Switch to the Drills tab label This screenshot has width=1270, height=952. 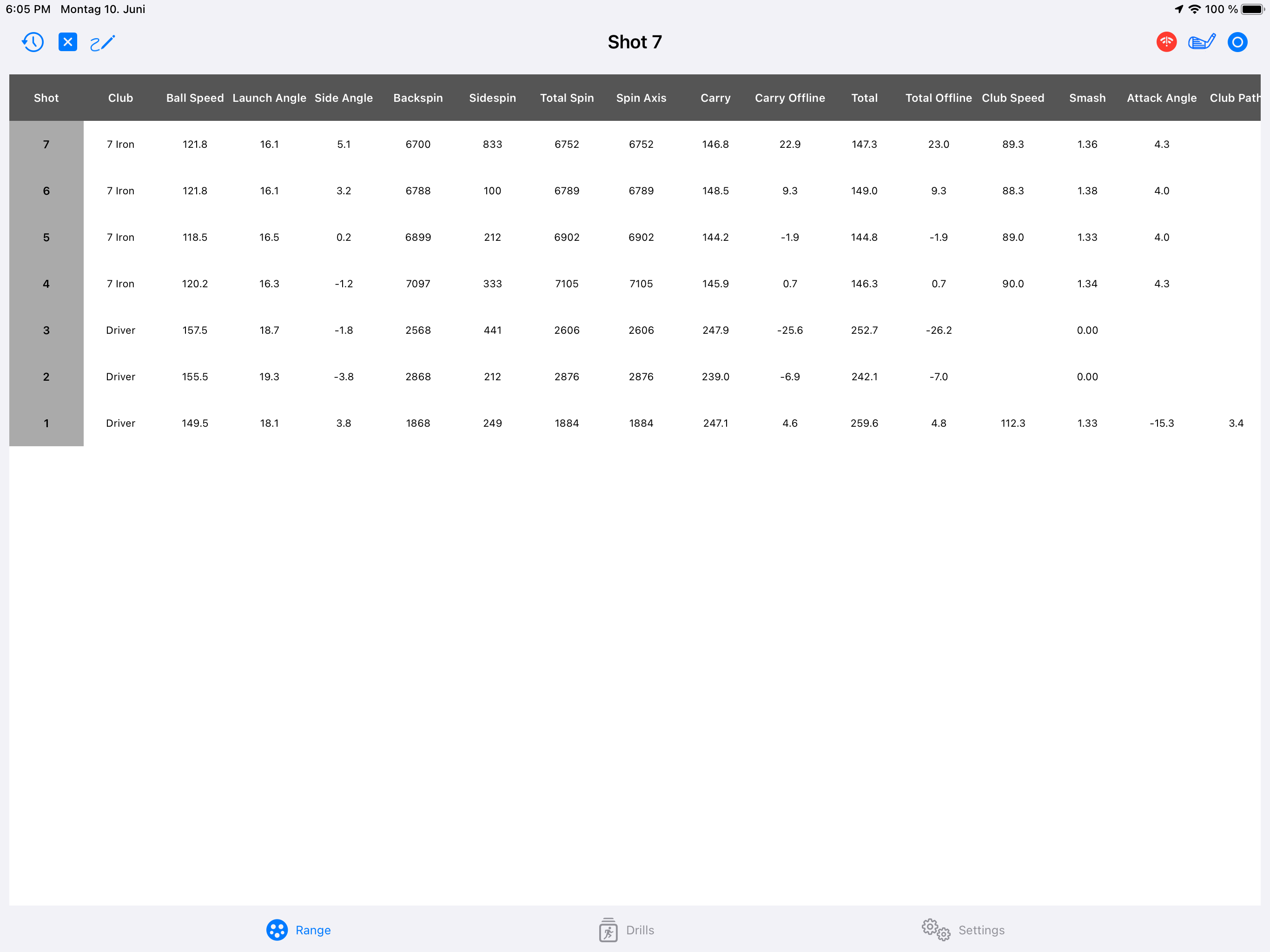point(640,930)
